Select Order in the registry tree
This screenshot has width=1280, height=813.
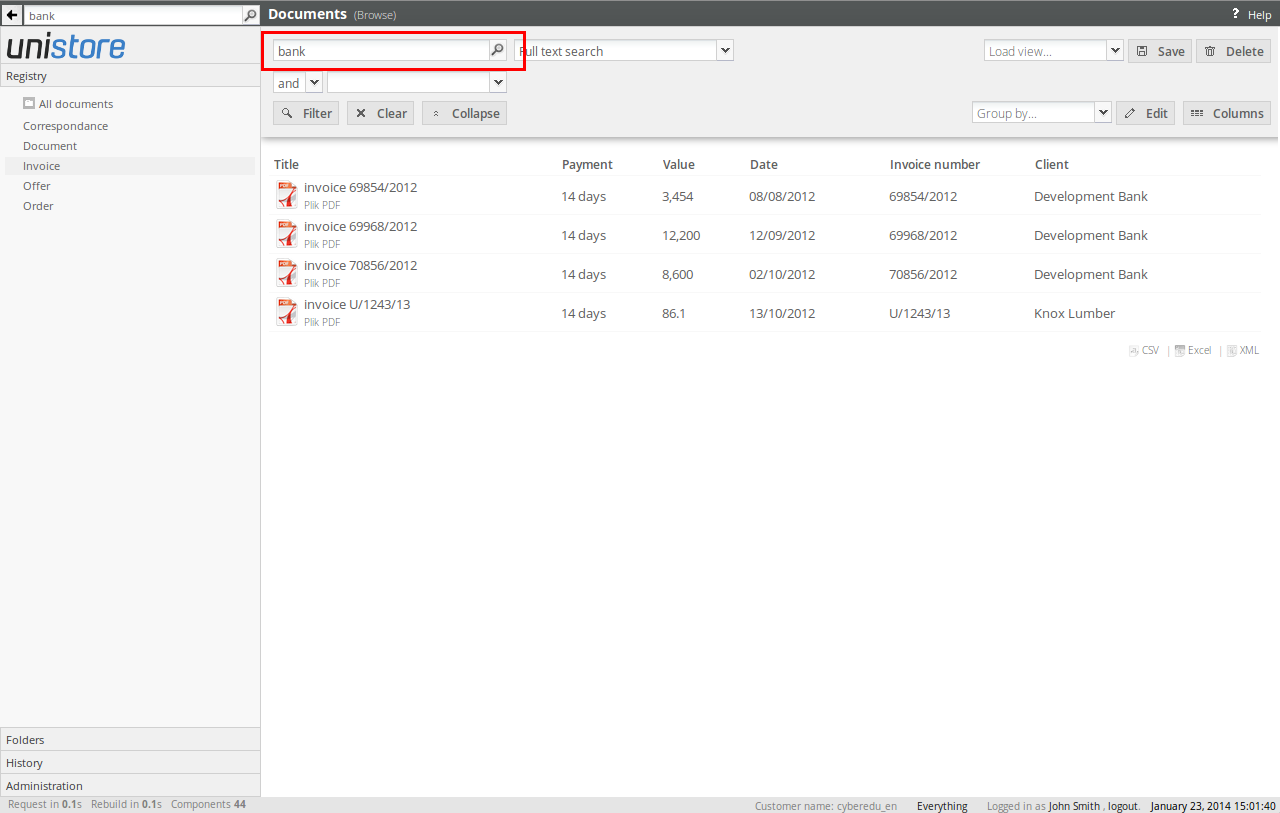[38, 206]
